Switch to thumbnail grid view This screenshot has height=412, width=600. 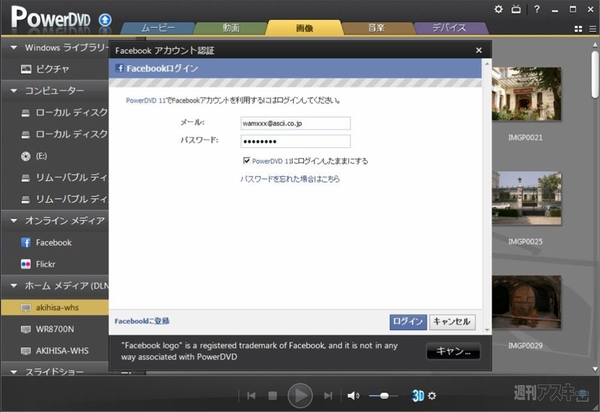pos(578,29)
